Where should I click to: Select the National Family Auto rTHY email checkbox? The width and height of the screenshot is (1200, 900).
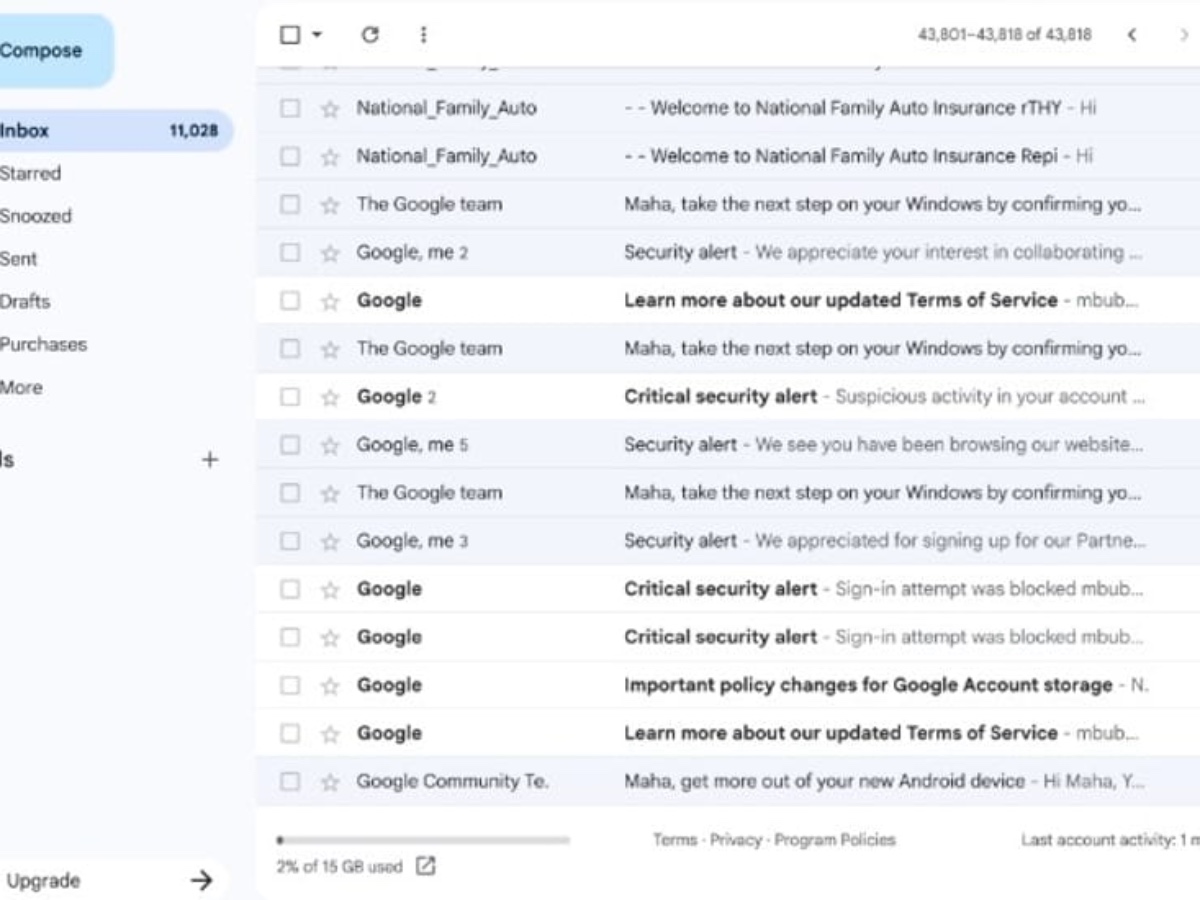point(290,108)
